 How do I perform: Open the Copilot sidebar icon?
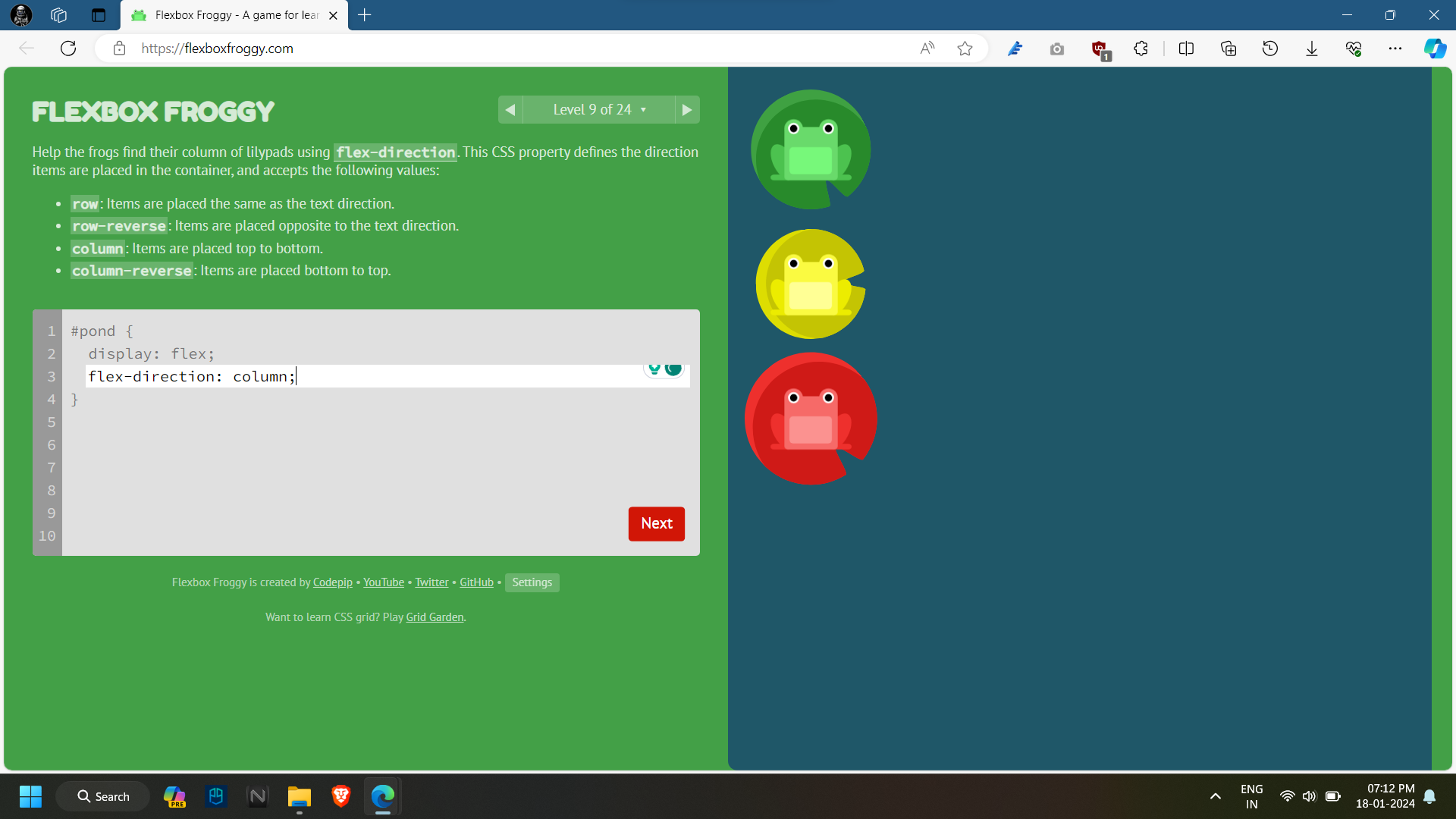(x=1434, y=49)
